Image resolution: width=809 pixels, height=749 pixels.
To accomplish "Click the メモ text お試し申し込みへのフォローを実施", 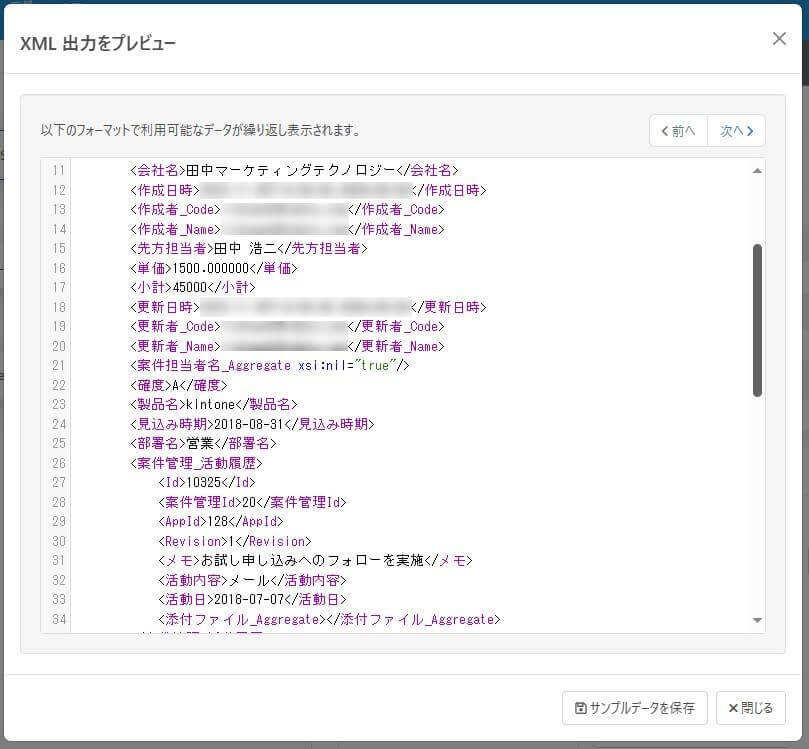I will point(312,560).
